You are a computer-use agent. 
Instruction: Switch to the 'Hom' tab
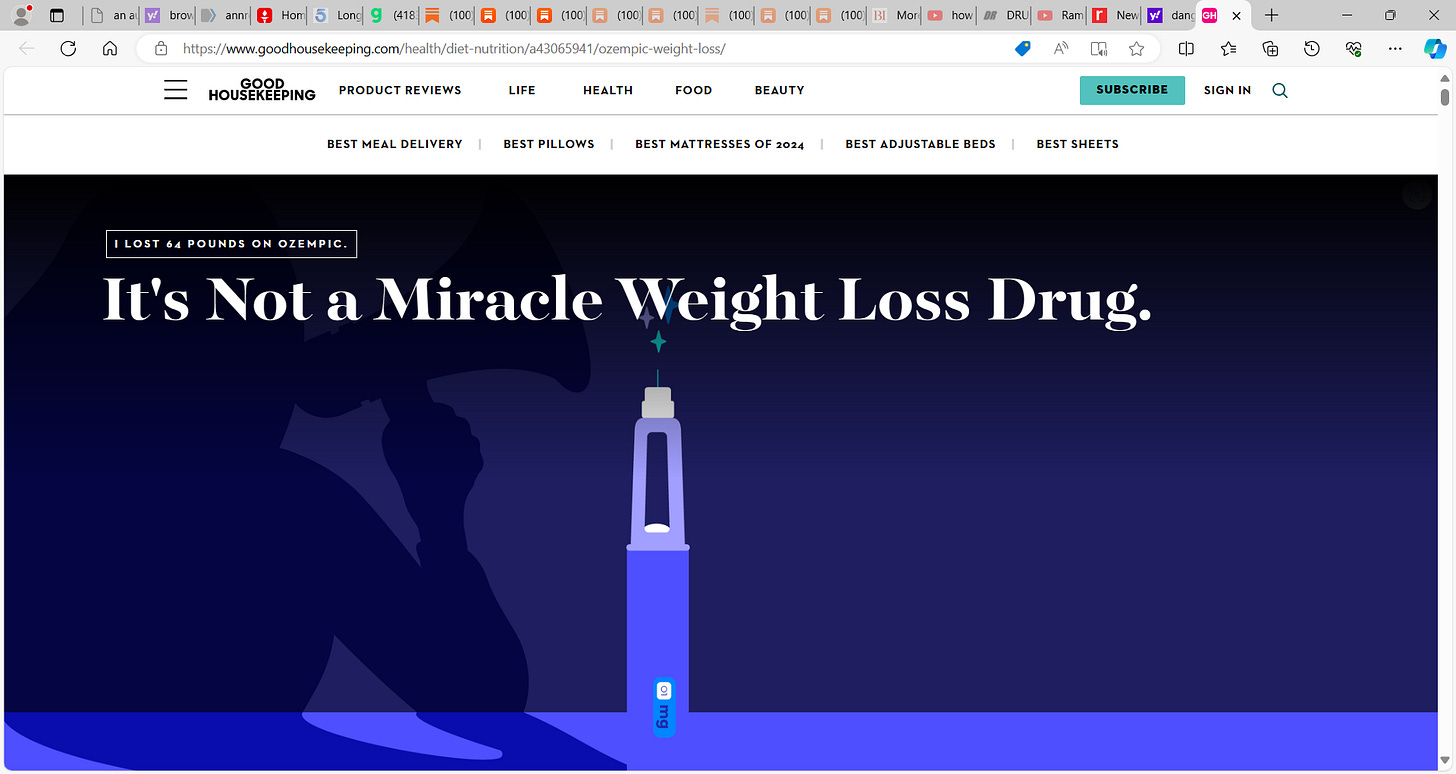point(280,16)
